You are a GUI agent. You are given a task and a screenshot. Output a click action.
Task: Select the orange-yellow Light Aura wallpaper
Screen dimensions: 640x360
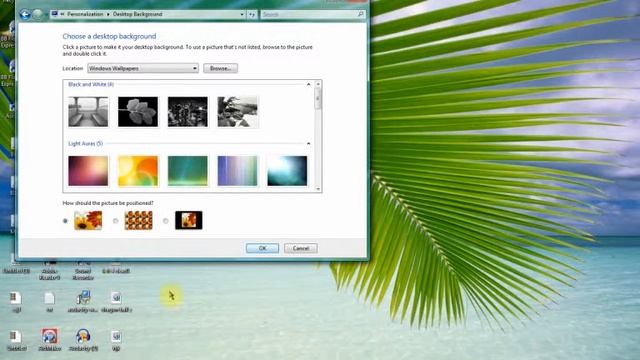tap(138, 171)
